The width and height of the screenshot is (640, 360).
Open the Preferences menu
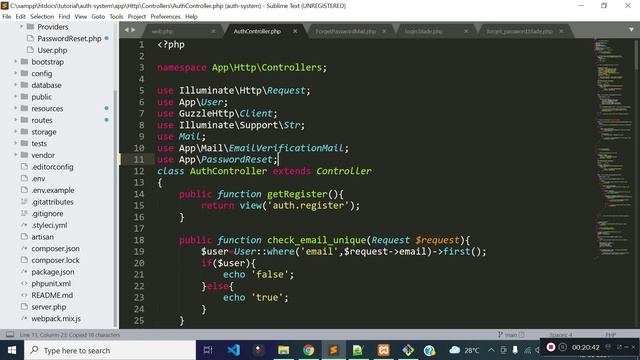[x=165, y=16]
